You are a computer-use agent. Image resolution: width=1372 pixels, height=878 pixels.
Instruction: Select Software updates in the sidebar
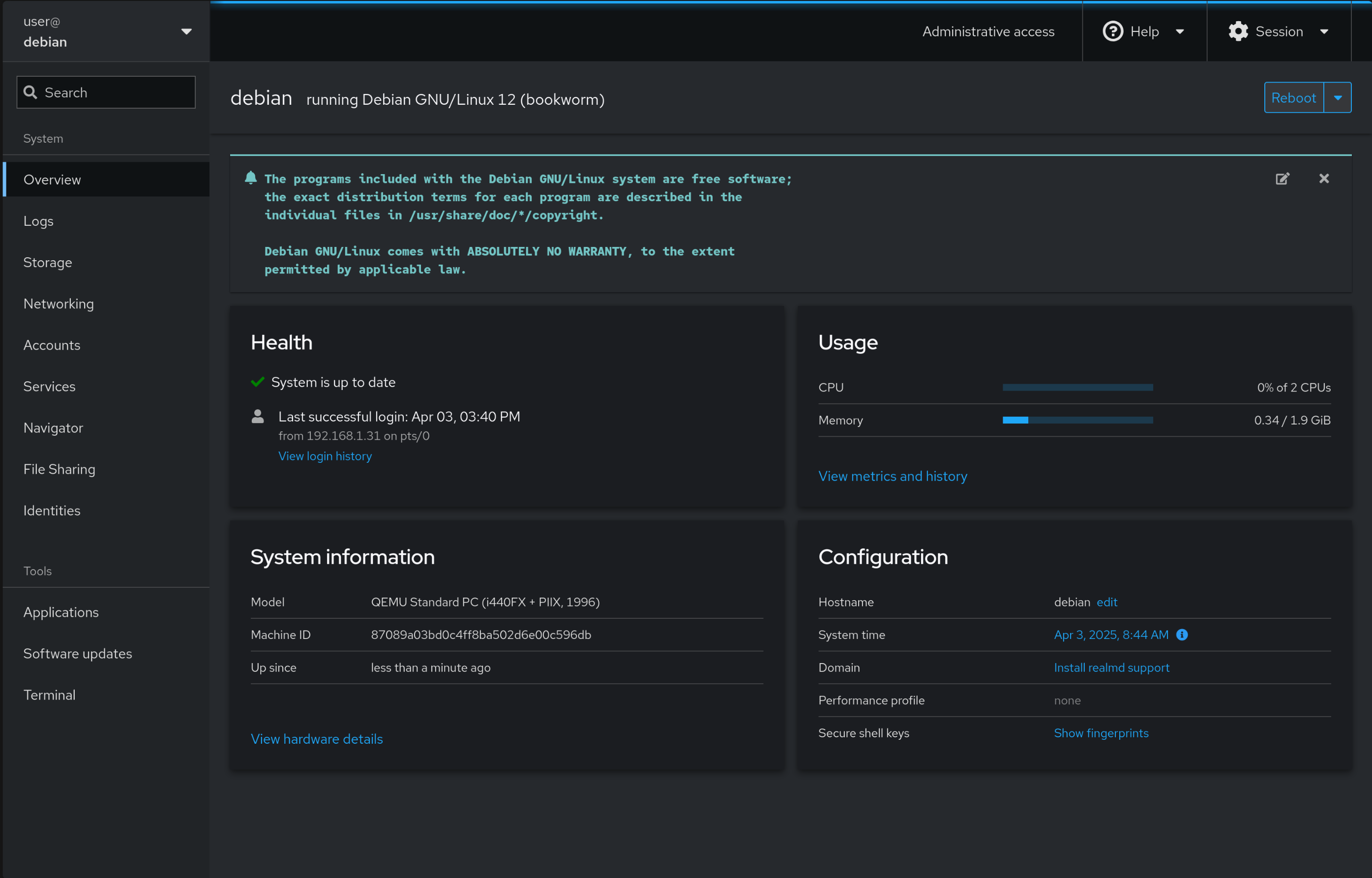point(78,653)
